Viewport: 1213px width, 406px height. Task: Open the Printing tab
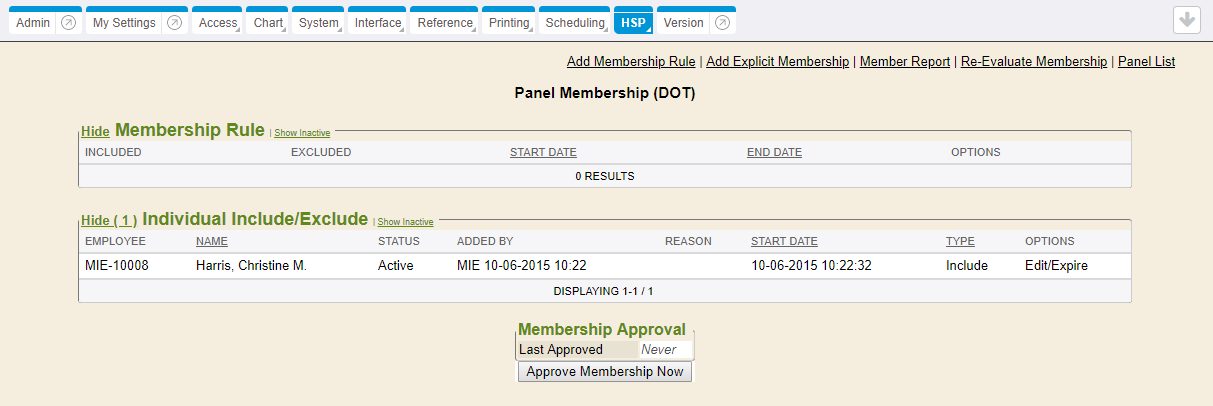coord(508,23)
